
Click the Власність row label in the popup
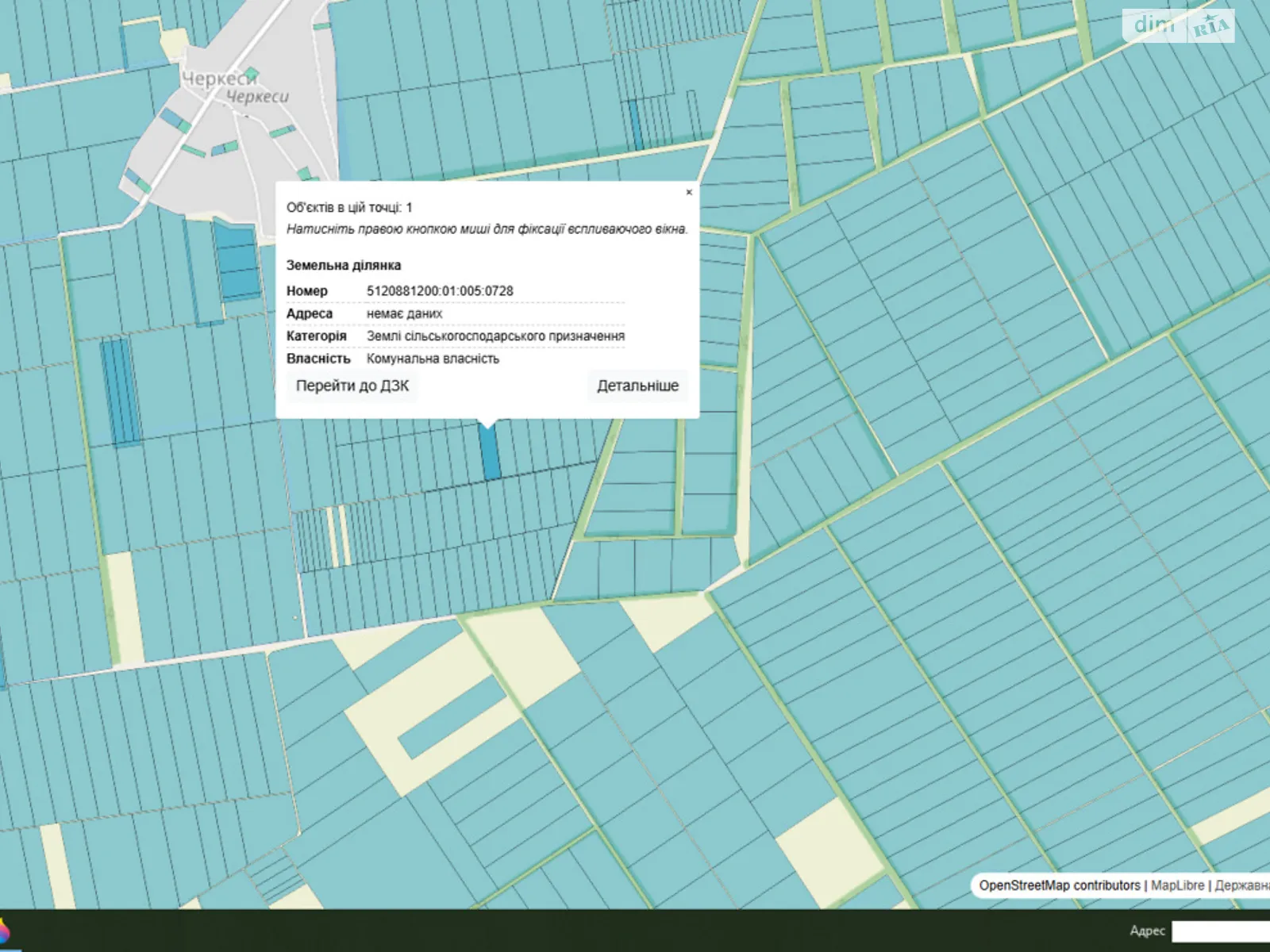(x=318, y=359)
